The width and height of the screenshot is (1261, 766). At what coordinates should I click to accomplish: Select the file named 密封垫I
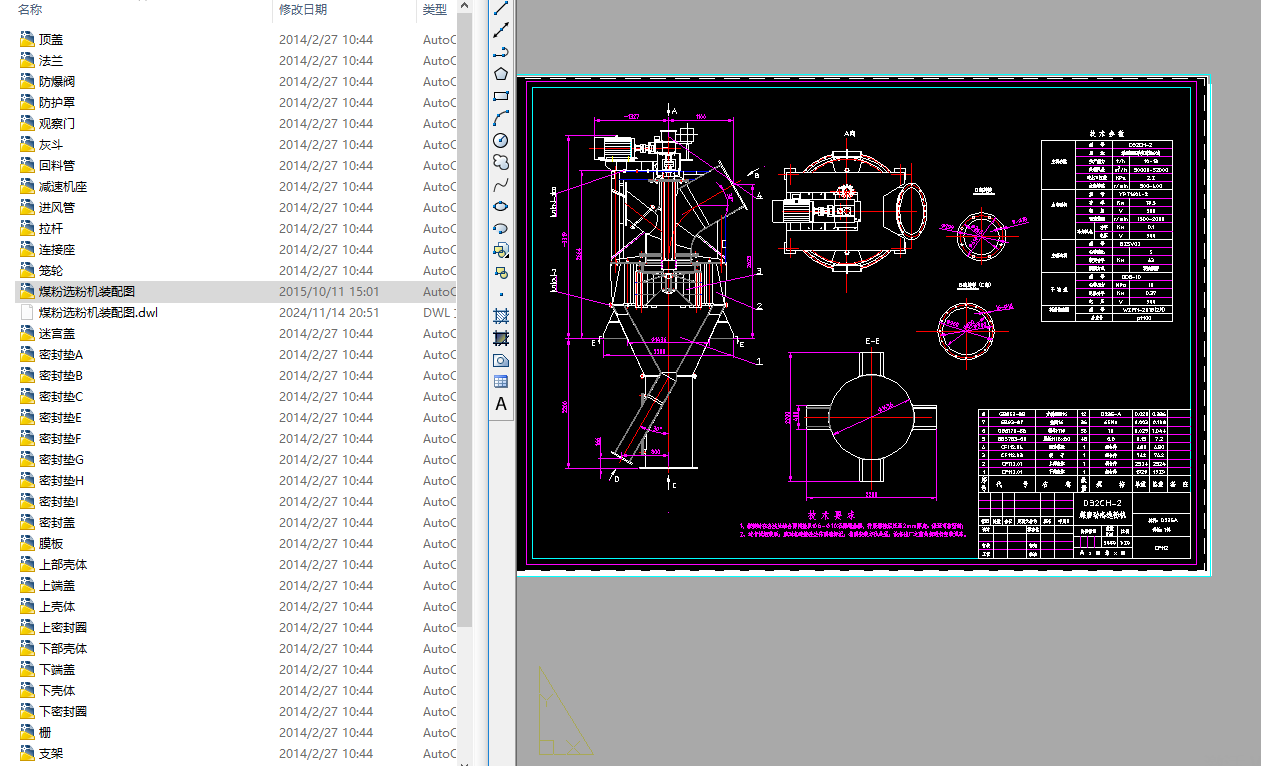point(59,502)
